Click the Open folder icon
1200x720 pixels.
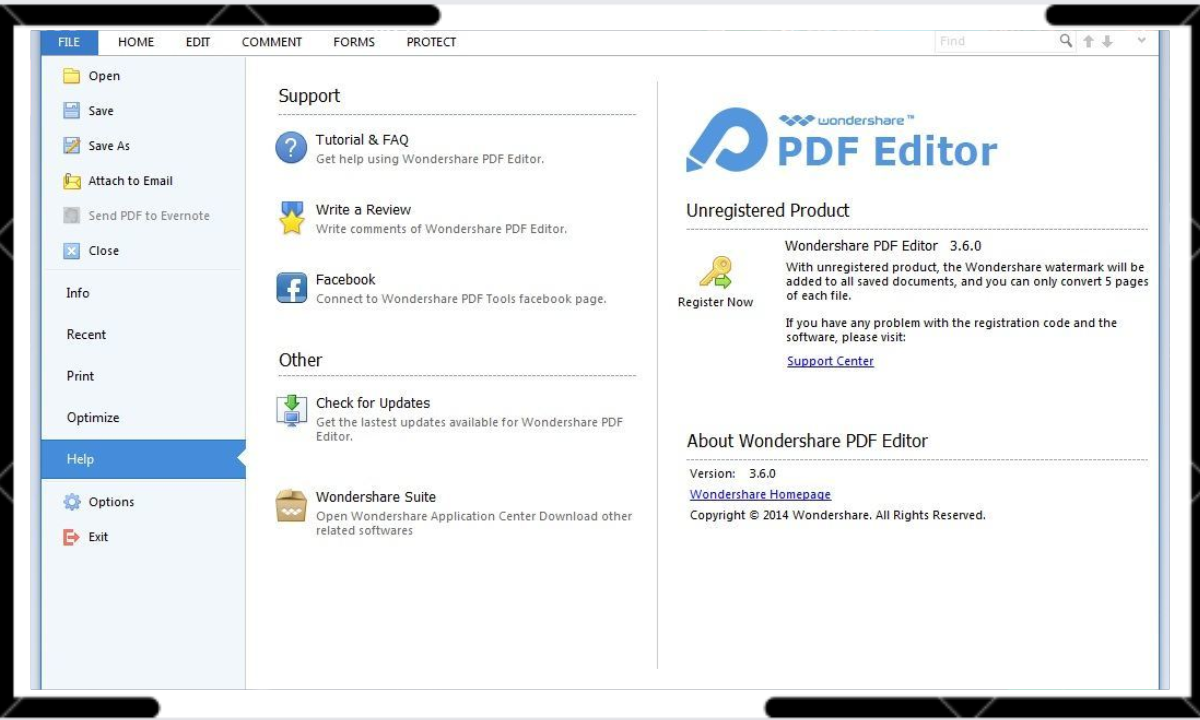71,76
